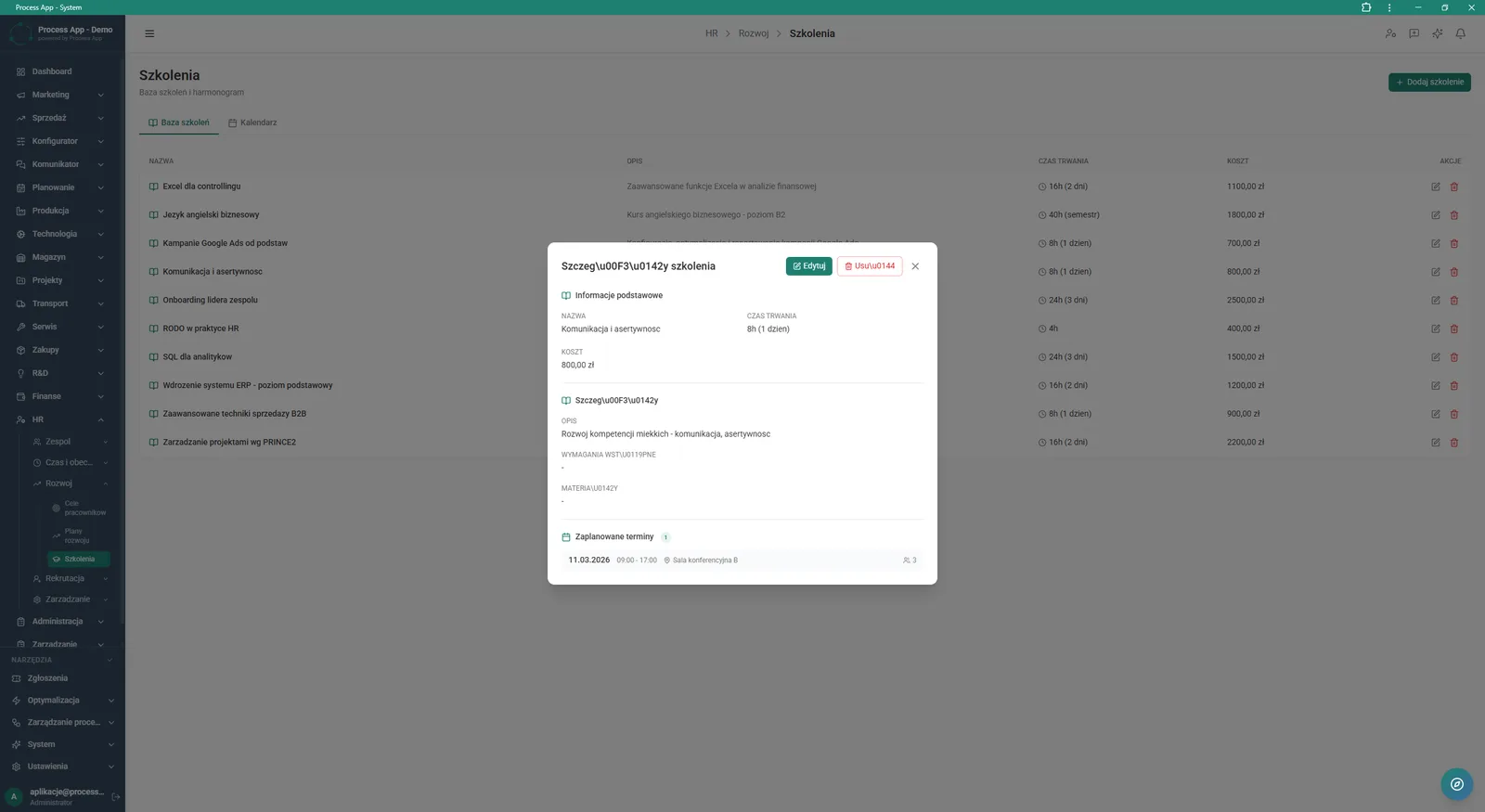This screenshot has width=1485, height=812.
Task: Delete the Jezyk angielski biznesowy row
Action: [x=1454, y=215]
